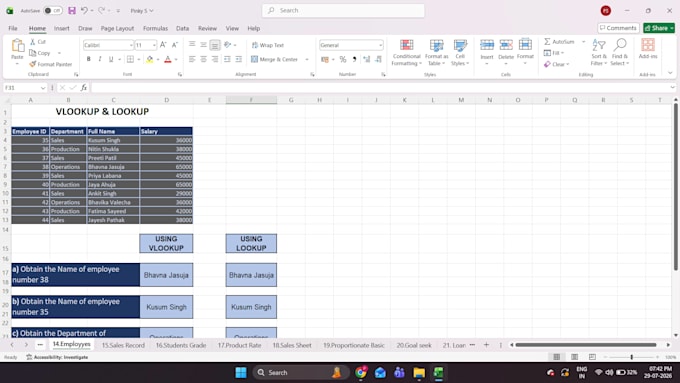The image size is (680, 383).
Task: Click the Cut scissors icon
Action: tap(33, 42)
